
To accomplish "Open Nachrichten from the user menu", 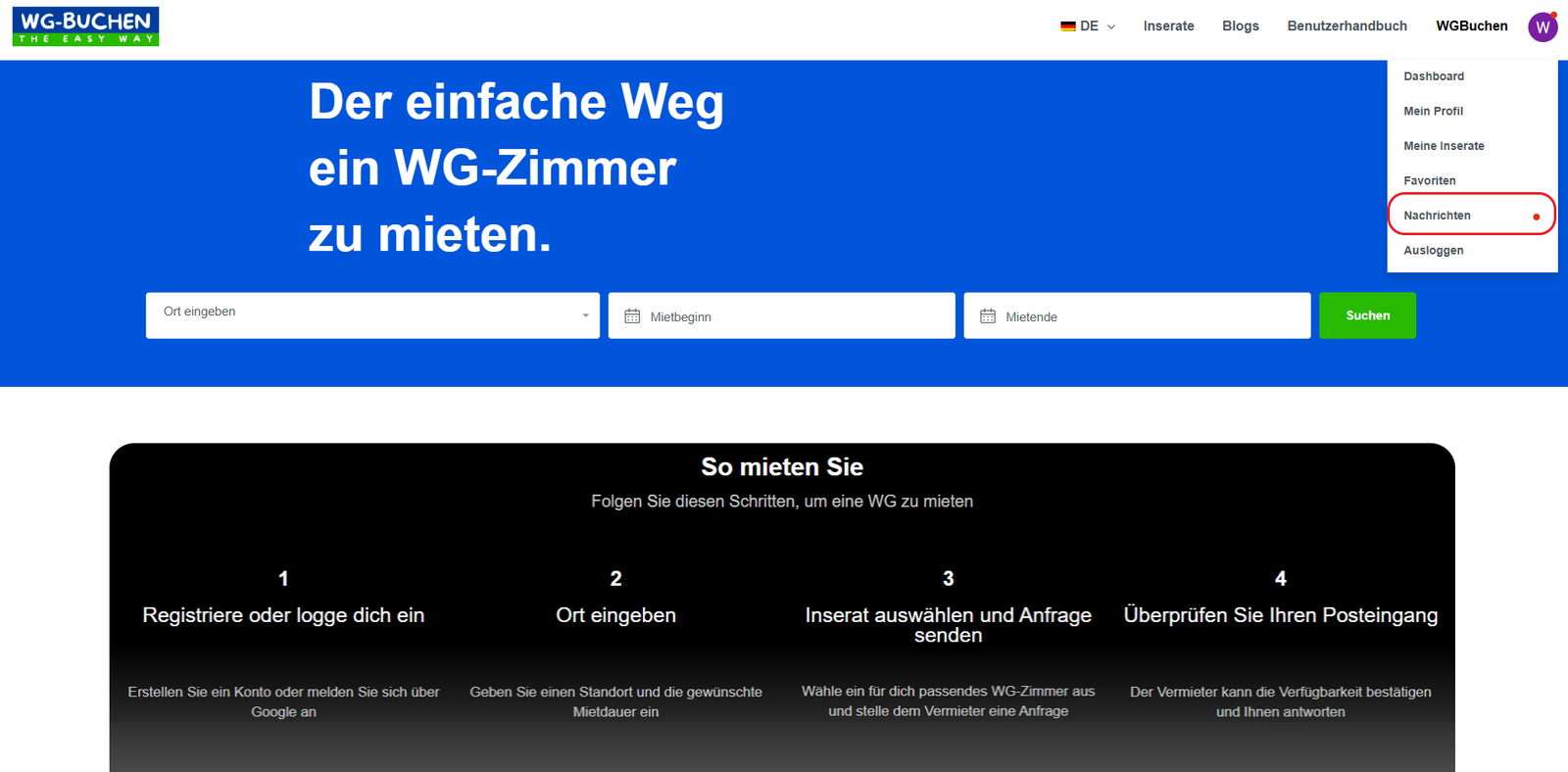I will [x=1472, y=215].
